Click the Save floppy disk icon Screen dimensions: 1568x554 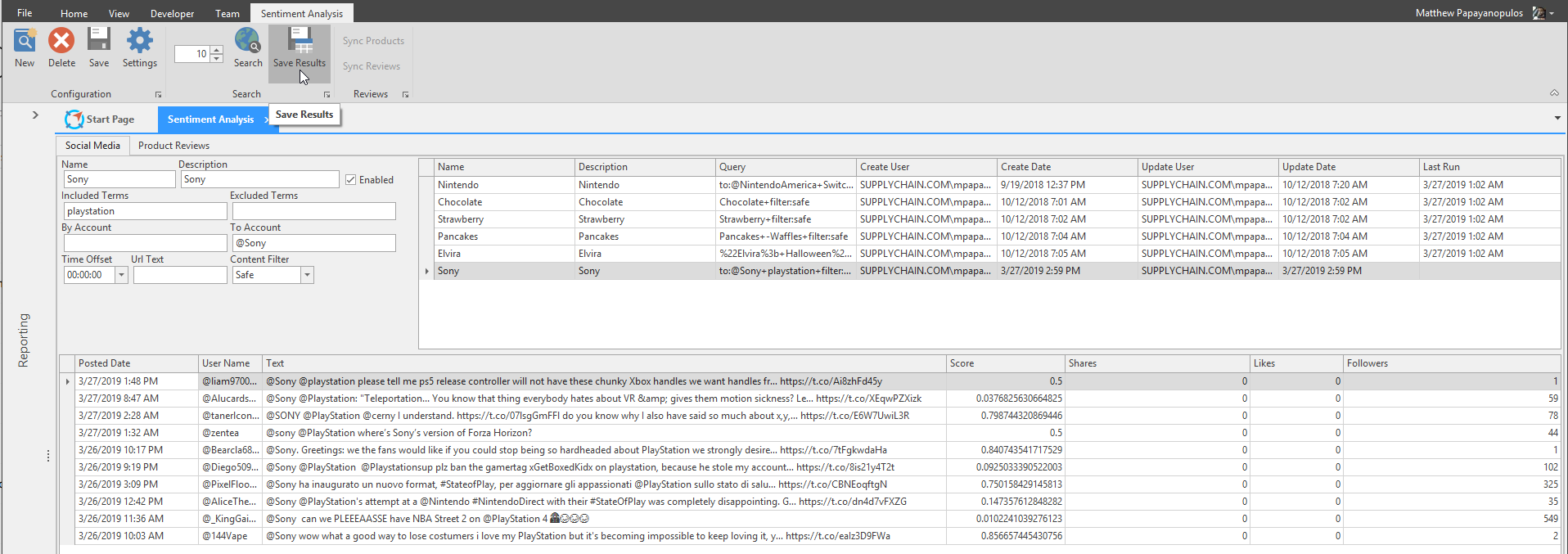pyautogui.click(x=99, y=40)
